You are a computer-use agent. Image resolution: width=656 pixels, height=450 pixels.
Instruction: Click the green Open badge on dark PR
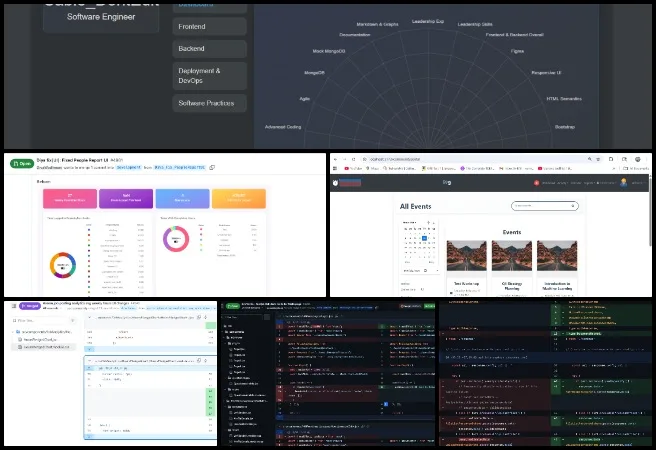click(233, 306)
